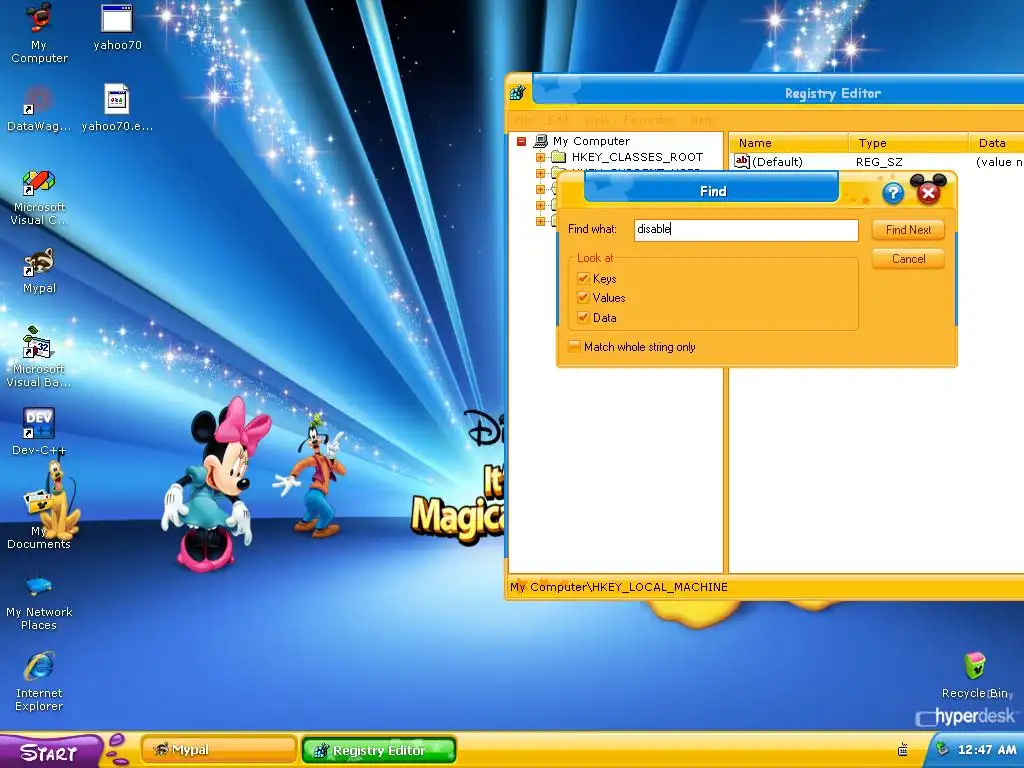Open the Edit menu in Registry Editor

click(x=558, y=120)
